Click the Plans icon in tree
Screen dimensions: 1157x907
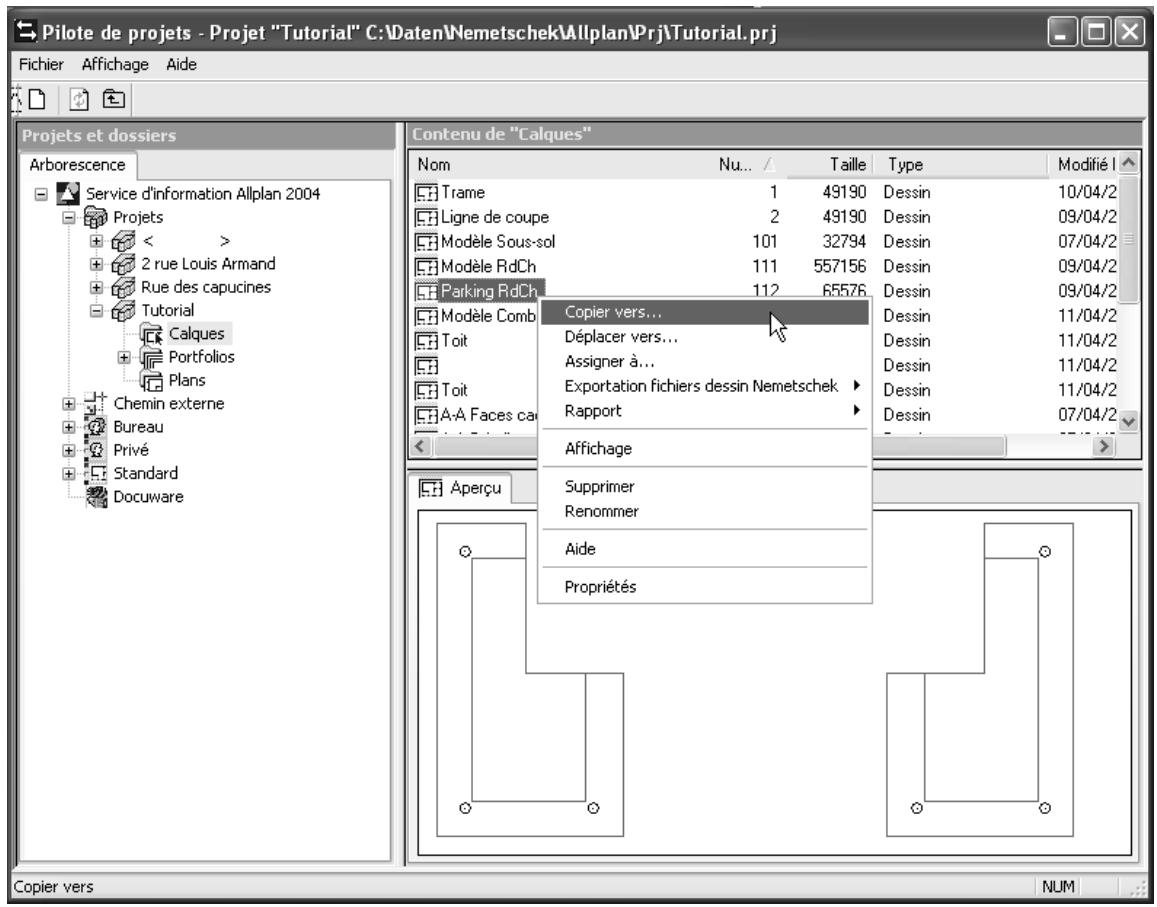(x=151, y=381)
